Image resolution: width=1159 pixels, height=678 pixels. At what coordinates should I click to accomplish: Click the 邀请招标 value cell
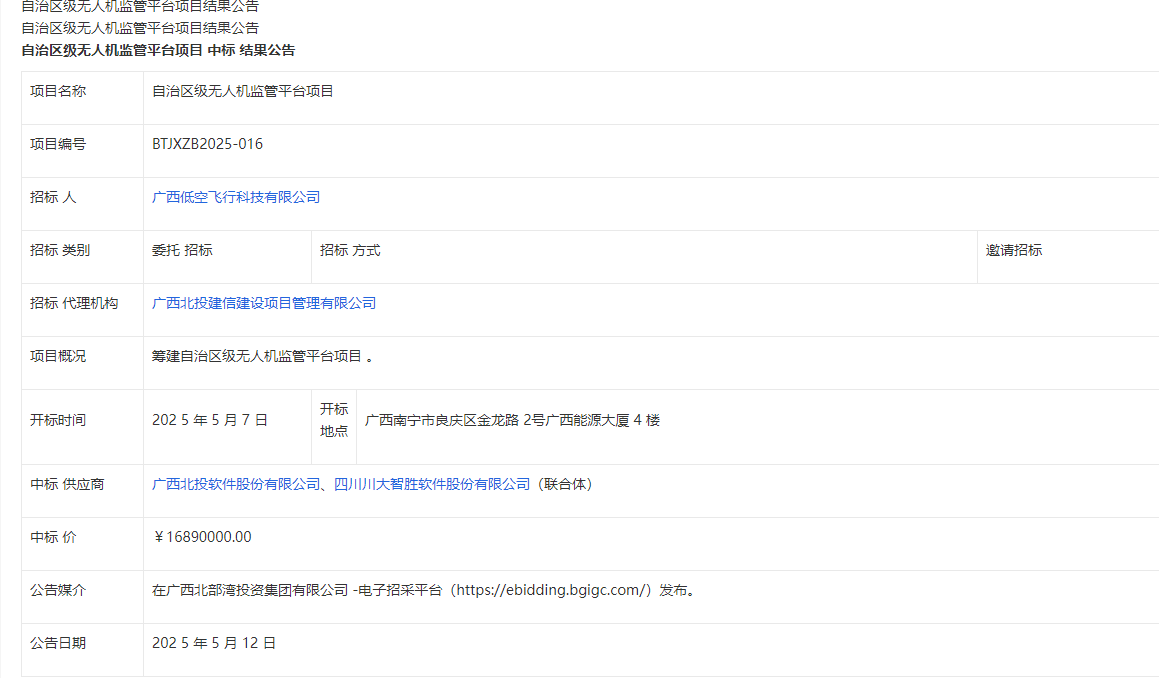coord(1068,257)
